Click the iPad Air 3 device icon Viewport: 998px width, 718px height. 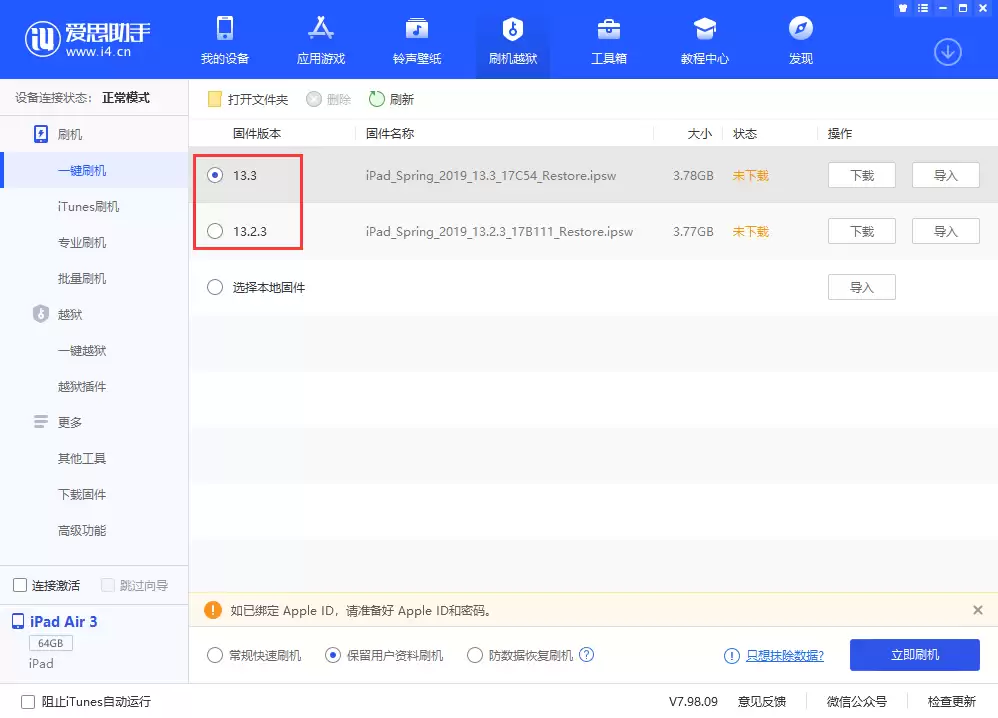pyautogui.click(x=18, y=621)
